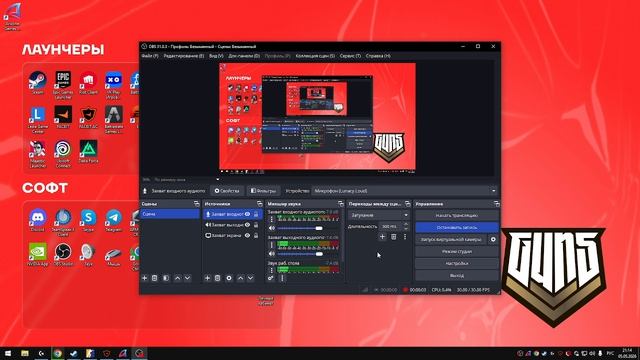This screenshot has width=640, height=360.
Task: Lock the Захват входного source
Action: (256, 214)
